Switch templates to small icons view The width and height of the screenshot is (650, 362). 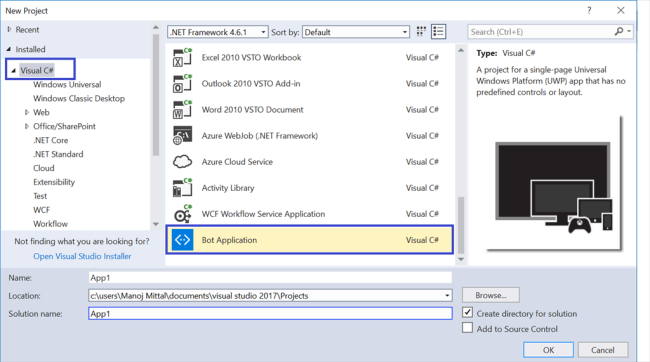(421, 32)
